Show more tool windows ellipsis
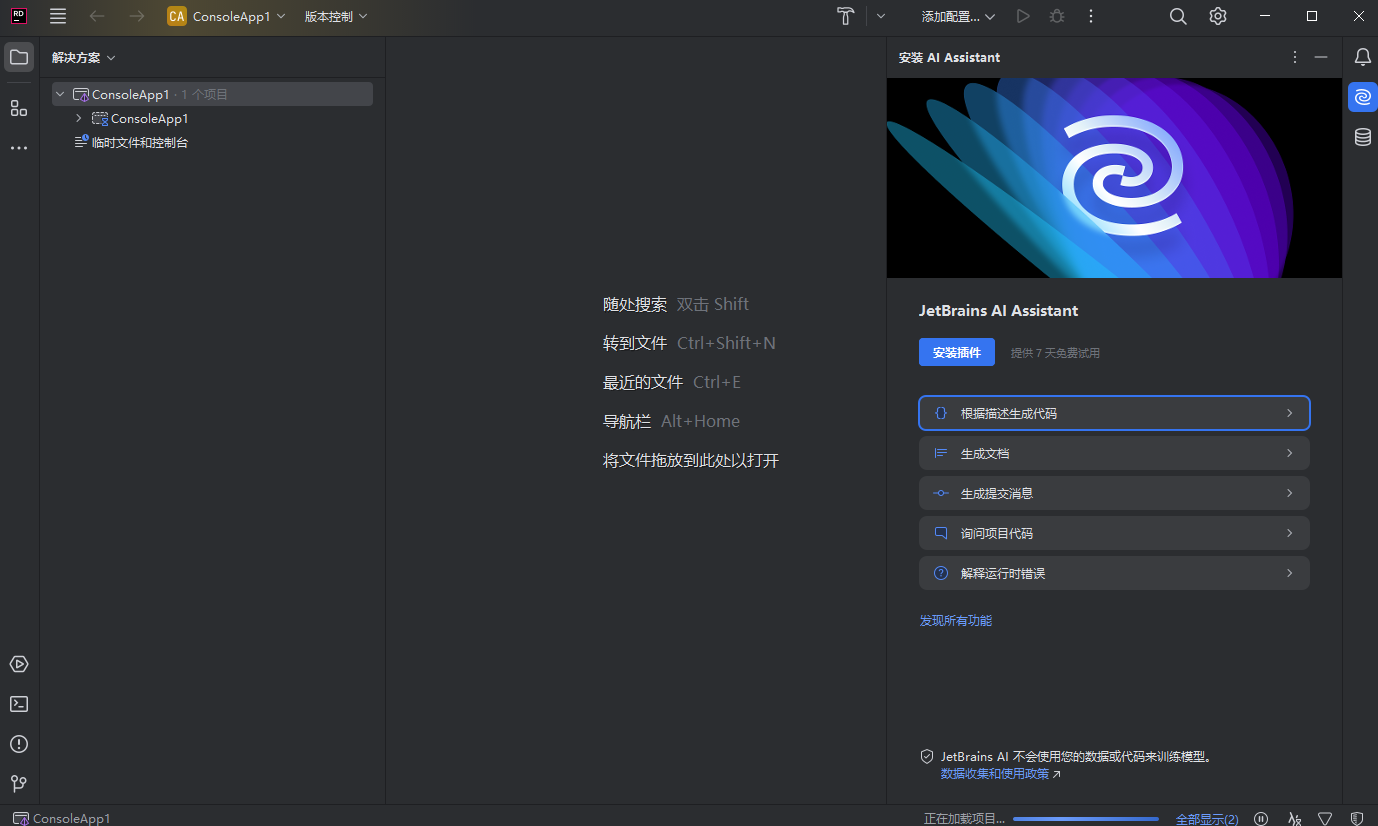 19,148
